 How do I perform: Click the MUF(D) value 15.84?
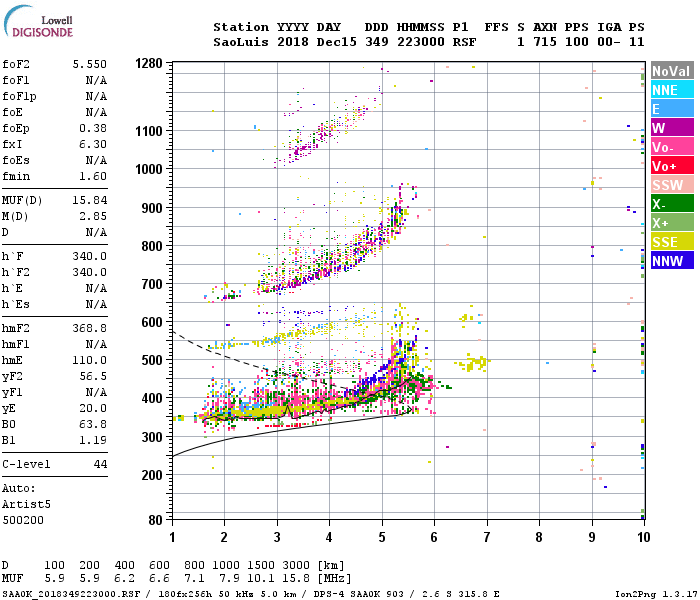click(x=90, y=200)
